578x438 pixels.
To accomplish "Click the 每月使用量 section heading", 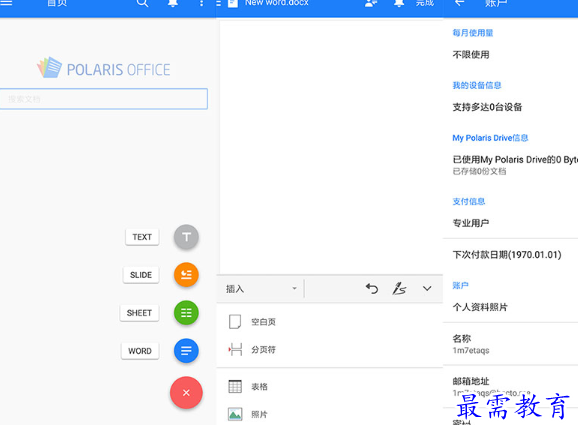I will coord(473,33).
